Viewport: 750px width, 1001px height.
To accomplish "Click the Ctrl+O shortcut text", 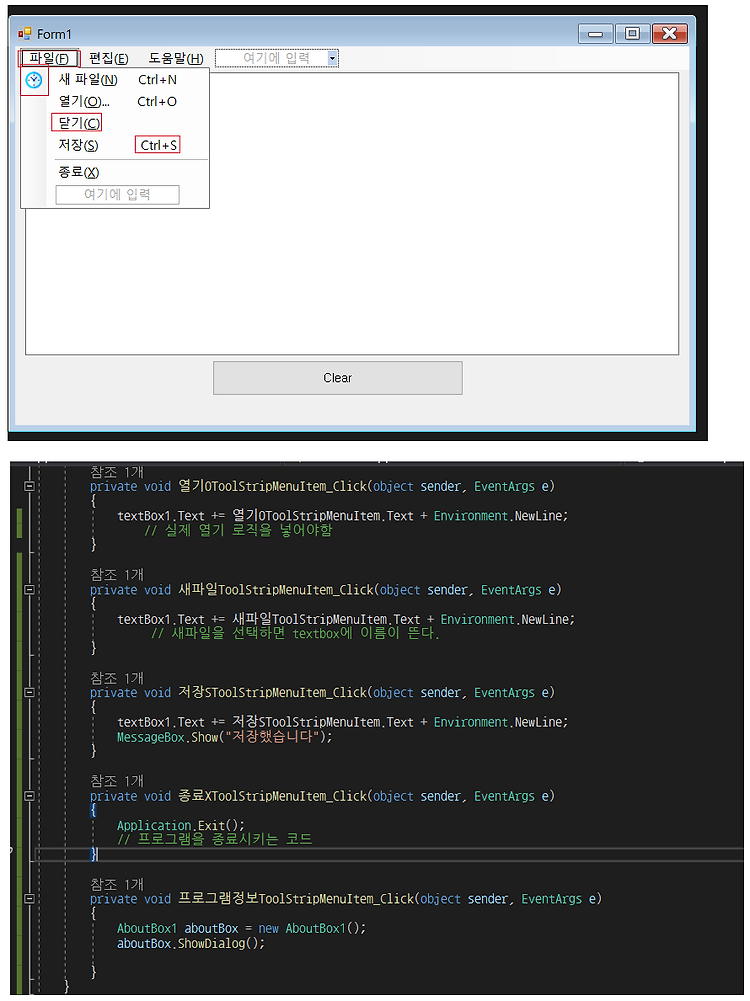I will coord(157,102).
